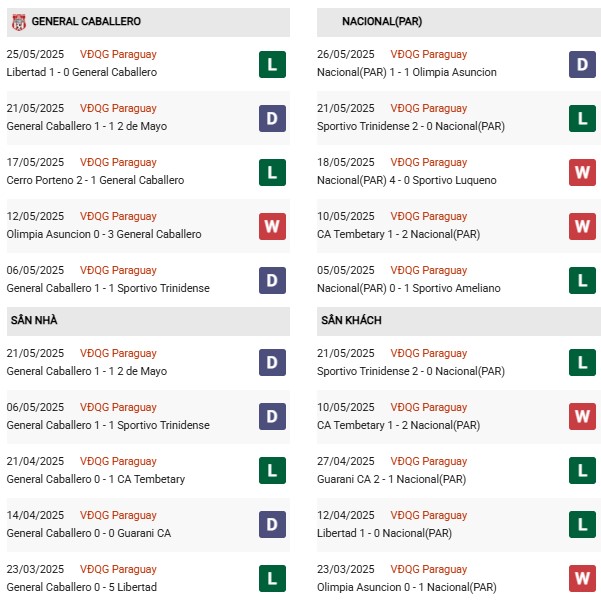Open VĐQG Paraguay link dated 26/05/2025
The height and width of the screenshot is (600, 601).
pos(429,54)
